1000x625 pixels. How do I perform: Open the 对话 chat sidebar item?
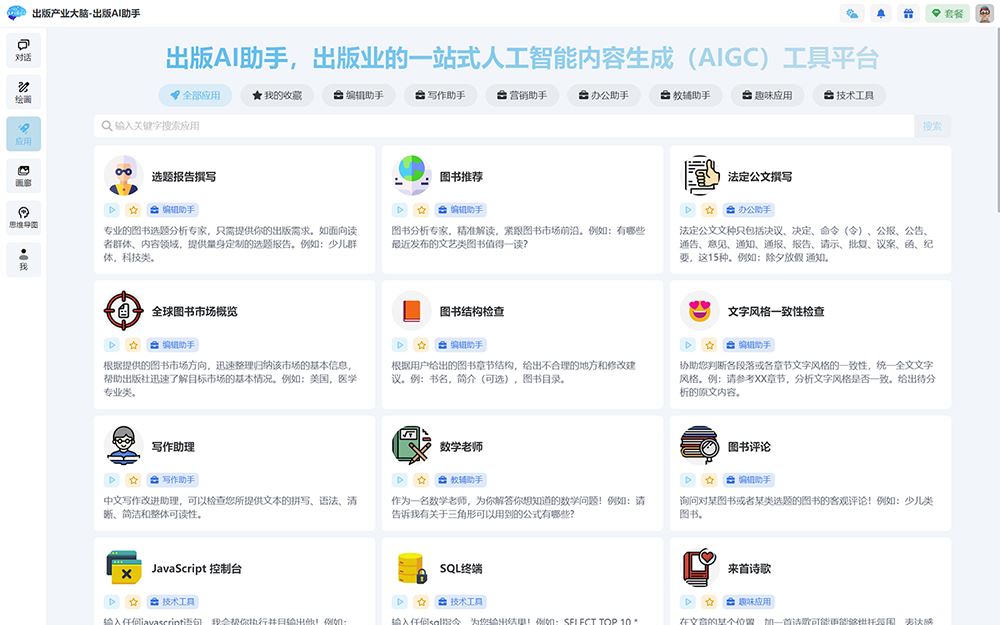23,49
